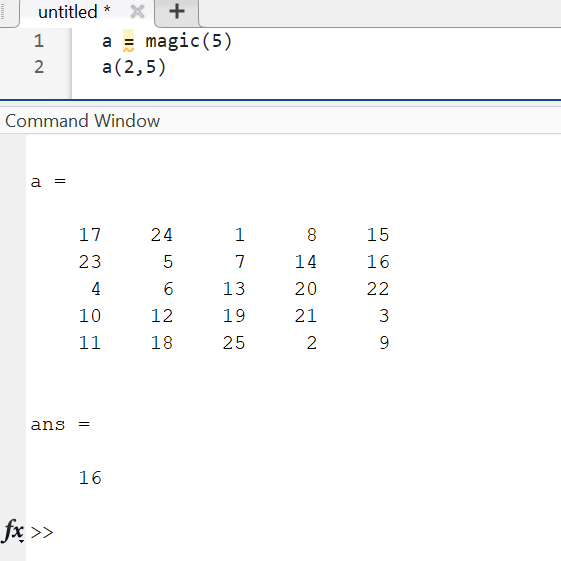Click matrix value 9 in last row

pos(384,343)
